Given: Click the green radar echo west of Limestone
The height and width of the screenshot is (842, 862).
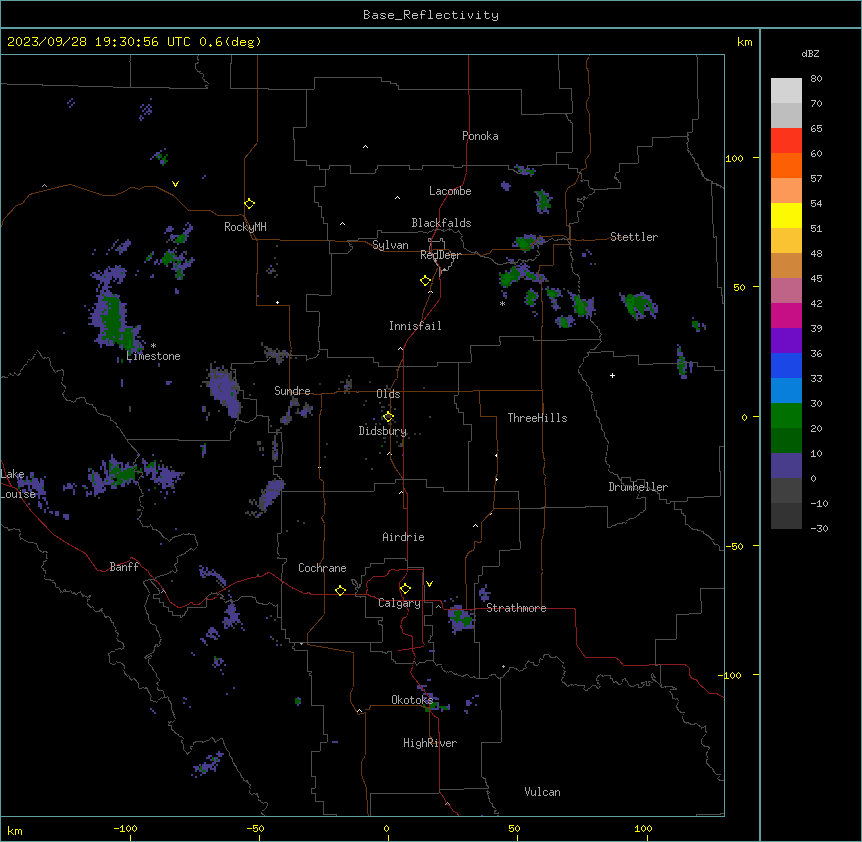Looking at the screenshot, I should tap(114, 322).
